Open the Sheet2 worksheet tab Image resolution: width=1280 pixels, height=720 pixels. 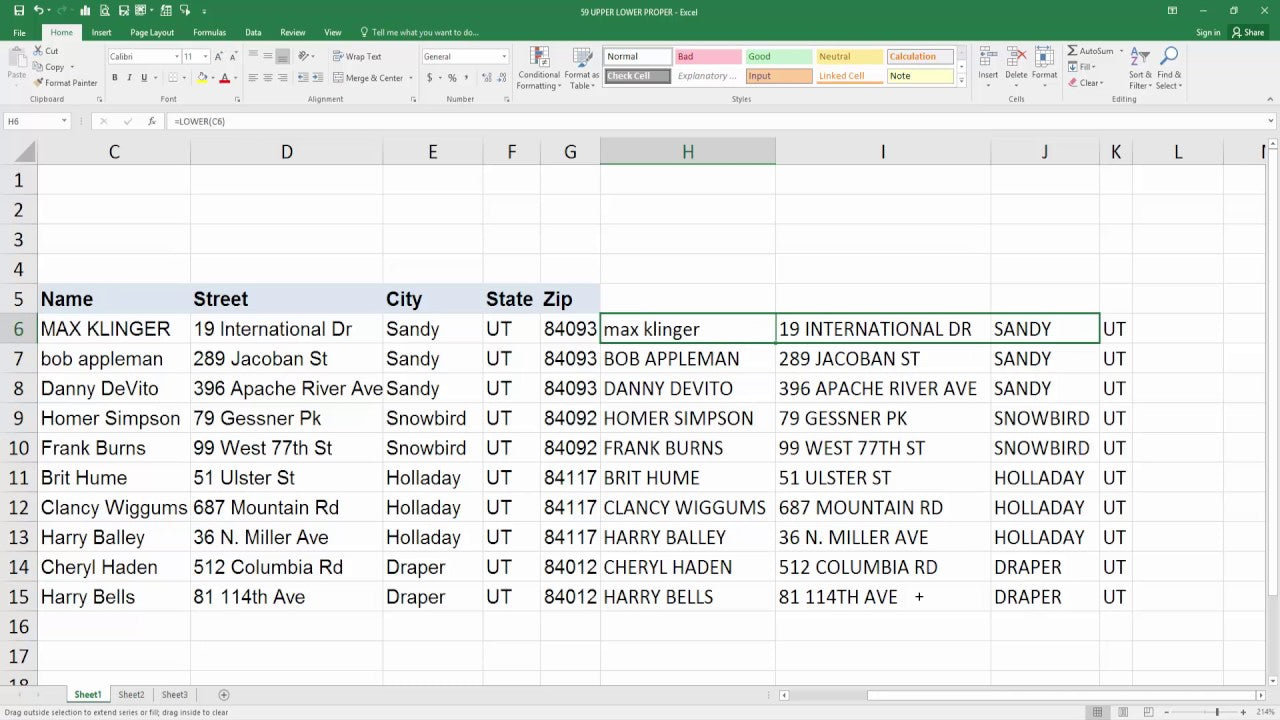click(x=131, y=694)
